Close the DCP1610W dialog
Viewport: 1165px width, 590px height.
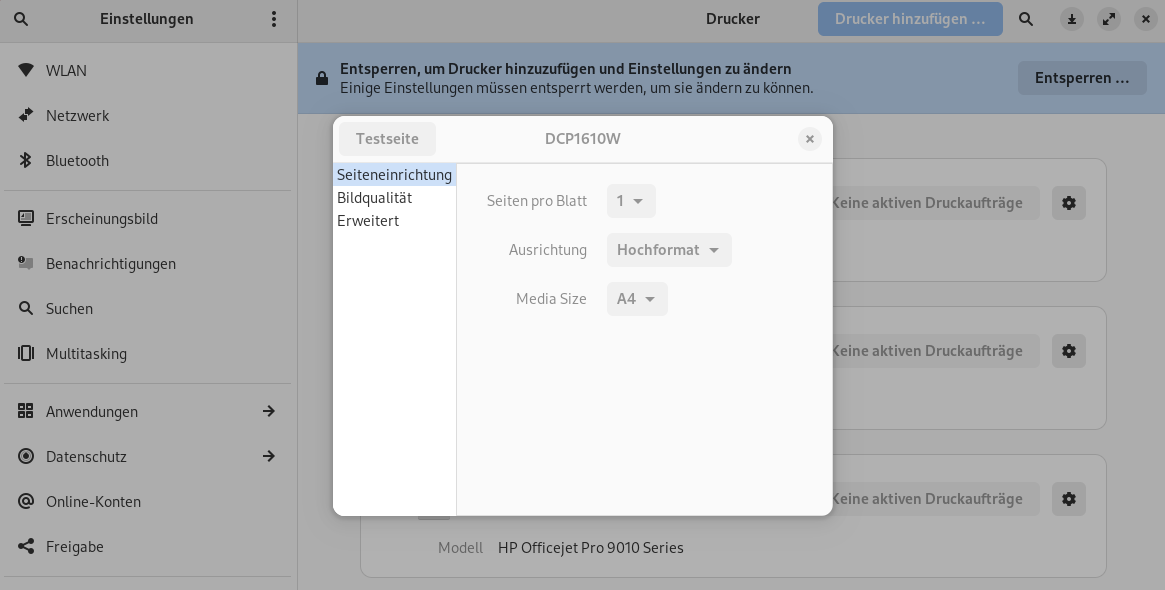[810, 139]
